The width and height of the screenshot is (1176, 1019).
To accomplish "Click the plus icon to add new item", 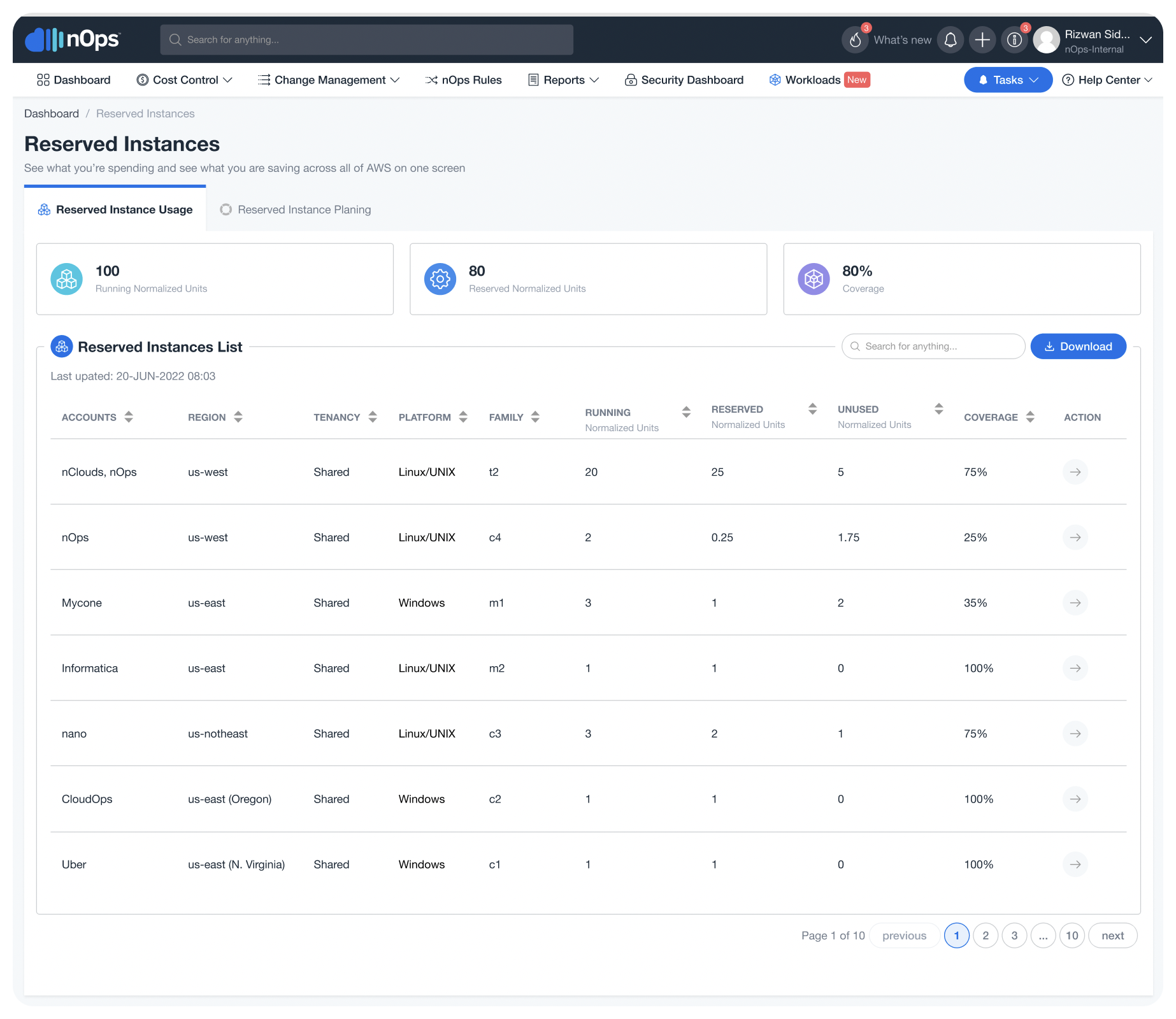I will [x=982, y=39].
